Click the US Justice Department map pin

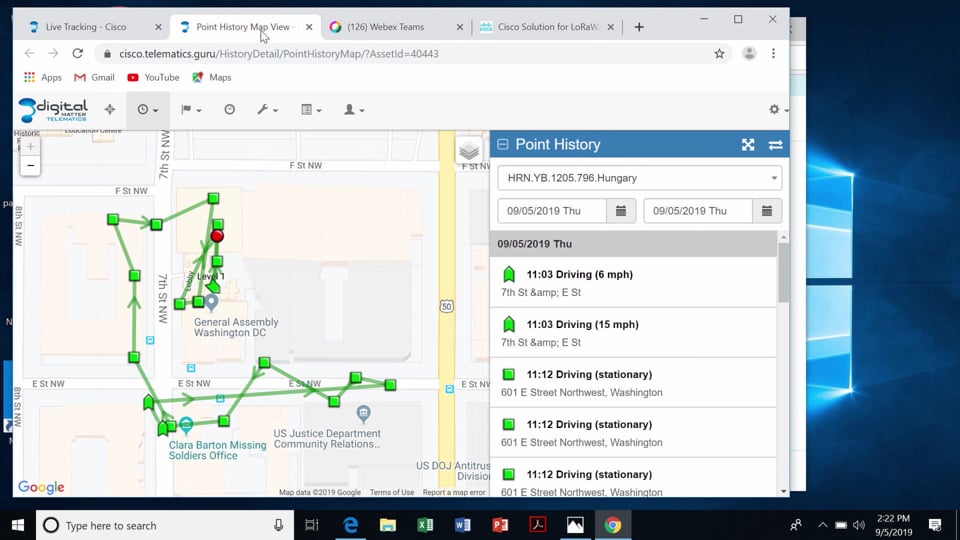[x=364, y=414]
